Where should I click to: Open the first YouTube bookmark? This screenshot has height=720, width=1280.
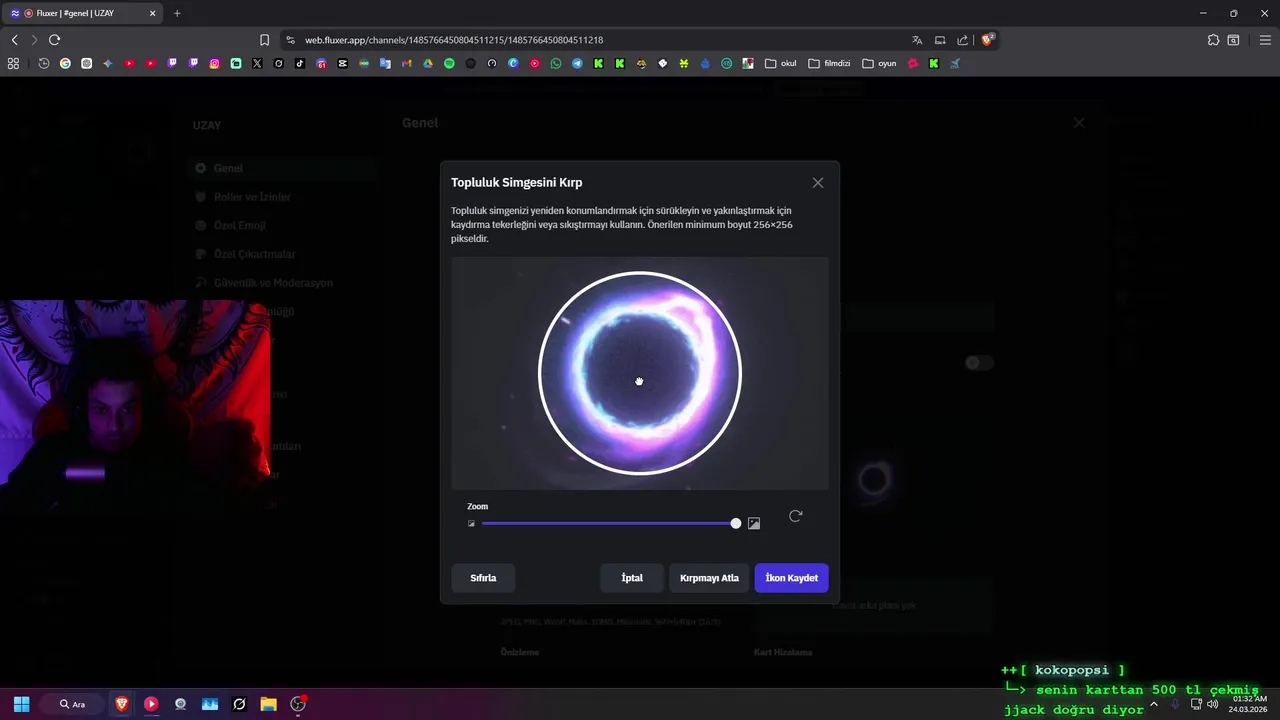tap(129, 63)
